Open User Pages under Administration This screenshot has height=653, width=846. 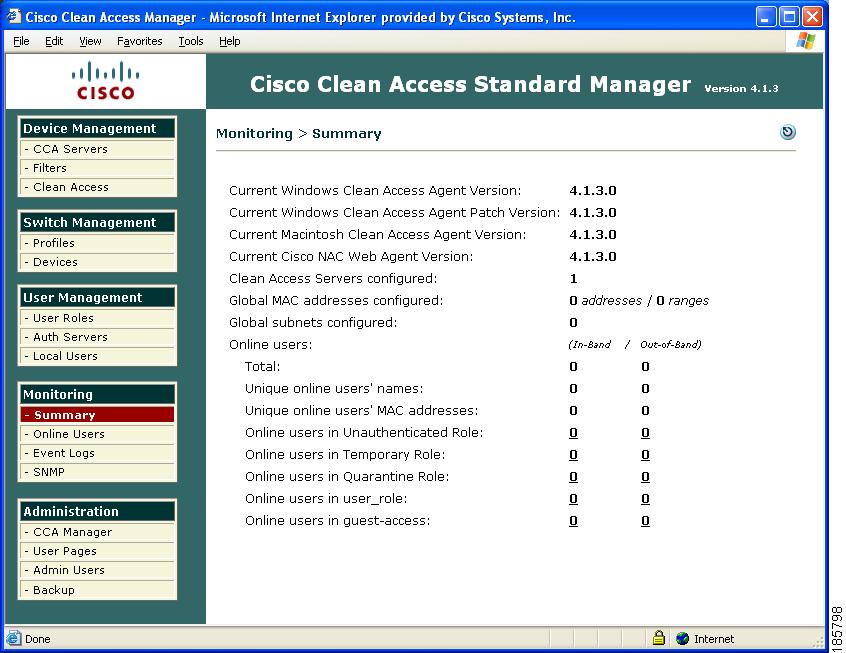pyautogui.click(x=97, y=551)
